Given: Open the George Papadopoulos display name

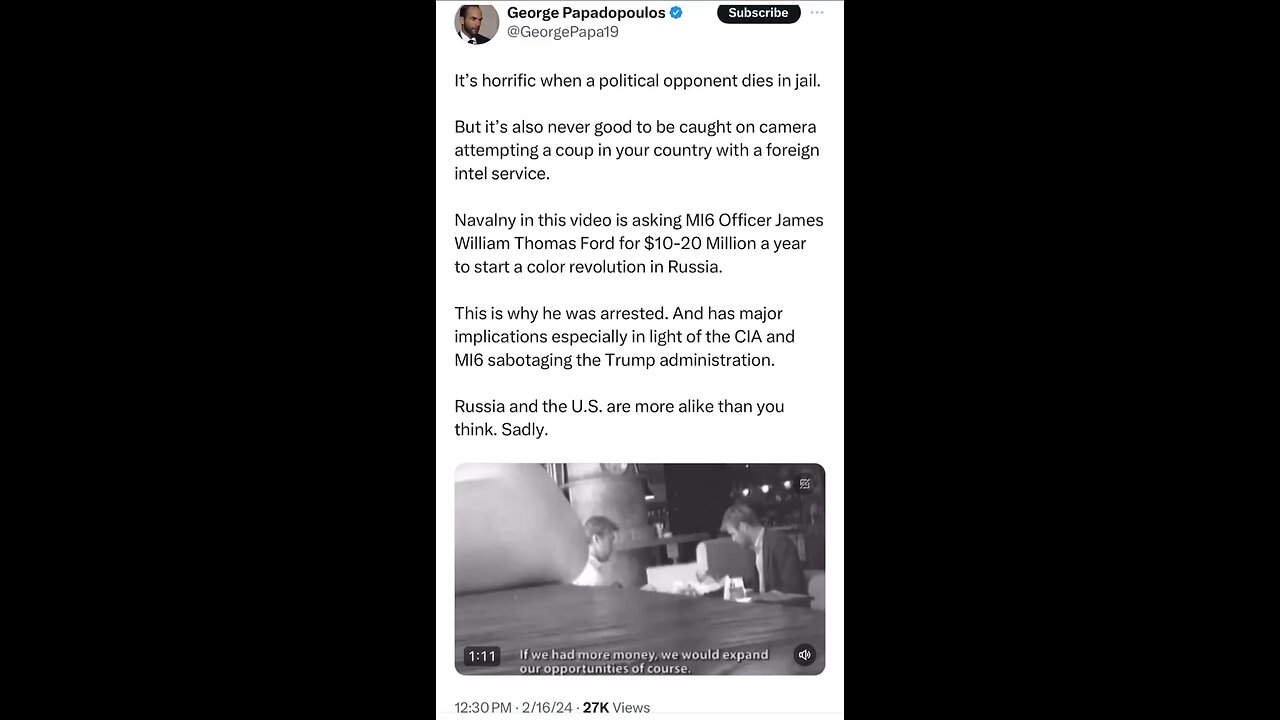Looking at the screenshot, I should point(586,13).
